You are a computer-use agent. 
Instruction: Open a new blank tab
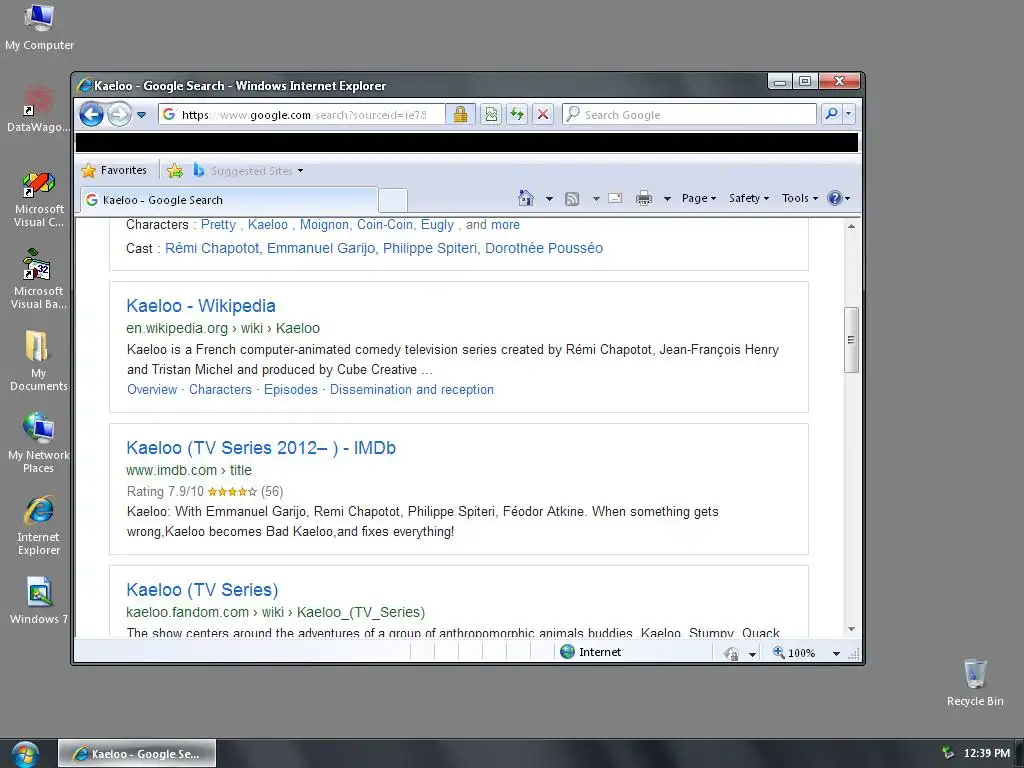point(392,200)
